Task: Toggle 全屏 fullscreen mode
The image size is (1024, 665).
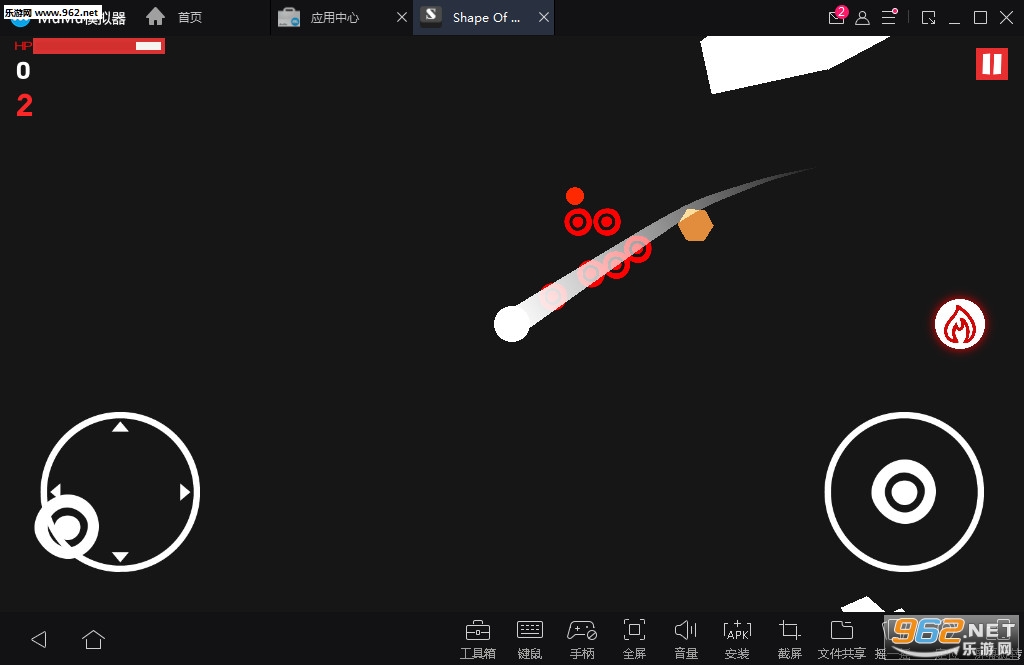Action: click(x=634, y=640)
